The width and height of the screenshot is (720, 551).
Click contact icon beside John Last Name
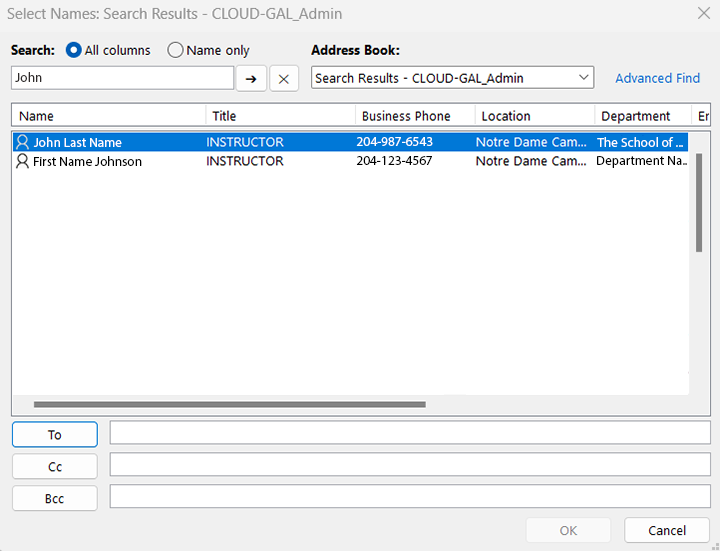click(23, 142)
